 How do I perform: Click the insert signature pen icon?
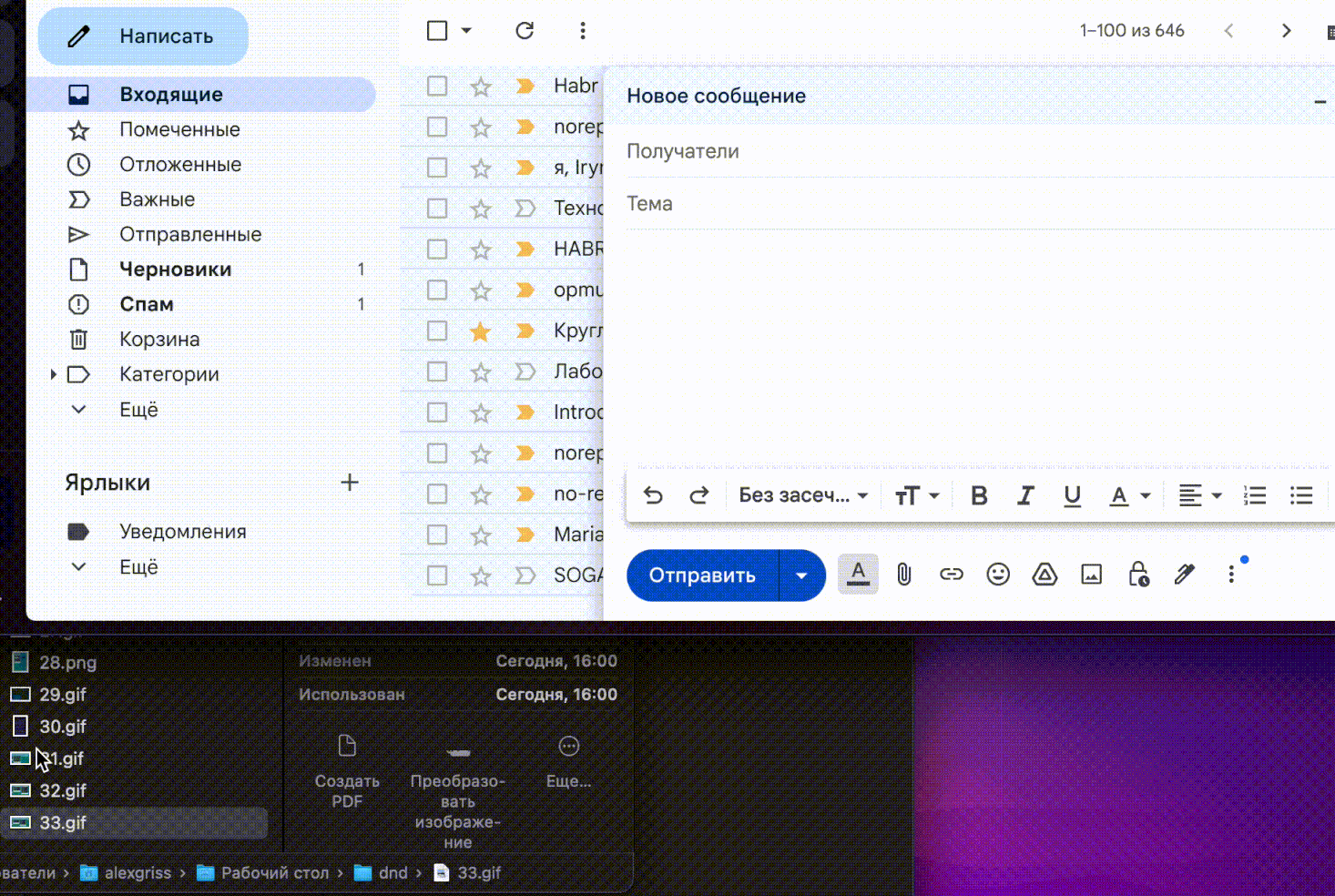pyautogui.click(x=1184, y=575)
